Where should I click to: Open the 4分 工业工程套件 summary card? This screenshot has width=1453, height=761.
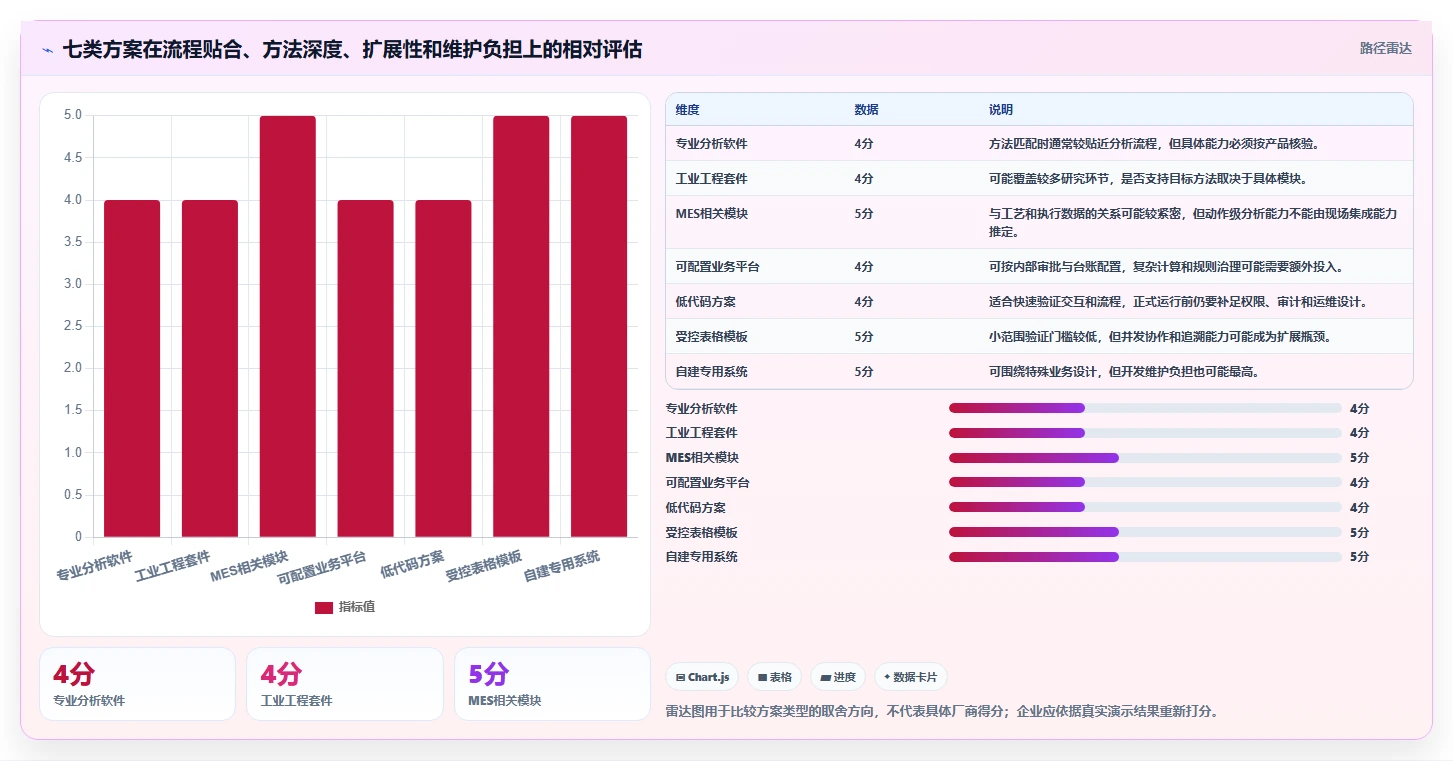345,684
